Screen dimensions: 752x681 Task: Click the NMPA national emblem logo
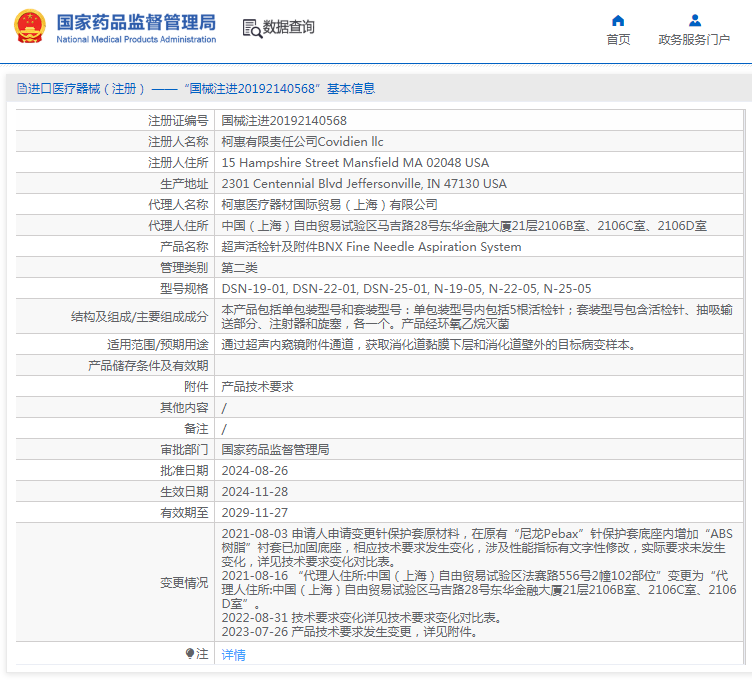(30, 27)
